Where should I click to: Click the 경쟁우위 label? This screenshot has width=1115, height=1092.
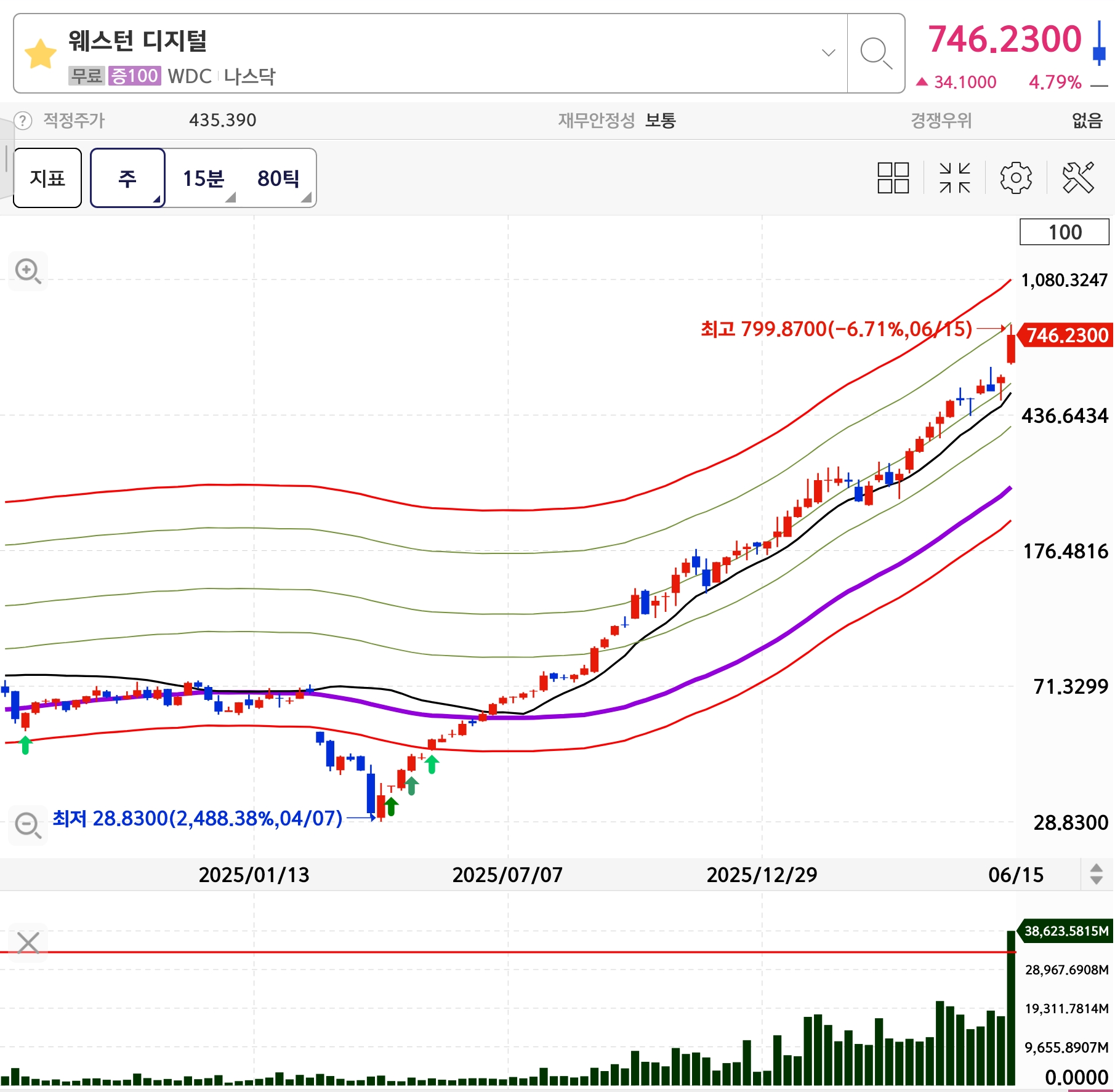pyautogui.click(x=941, y=120)
